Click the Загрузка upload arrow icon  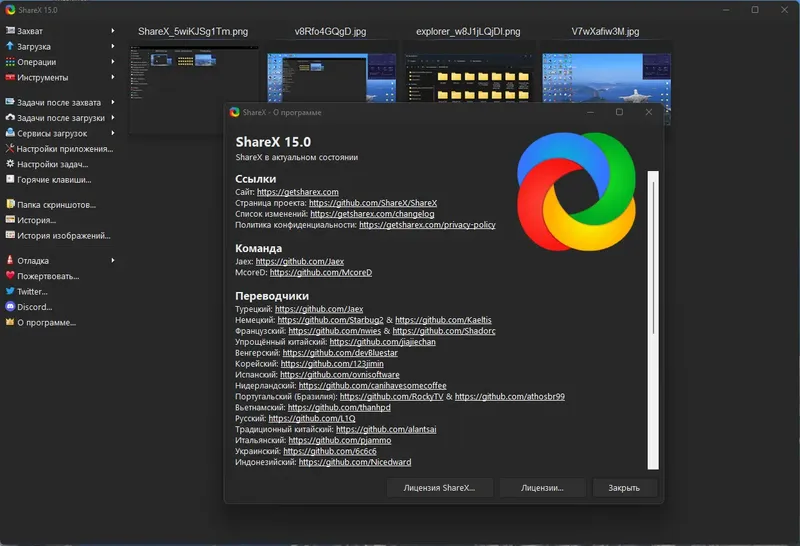coord(10,46)
